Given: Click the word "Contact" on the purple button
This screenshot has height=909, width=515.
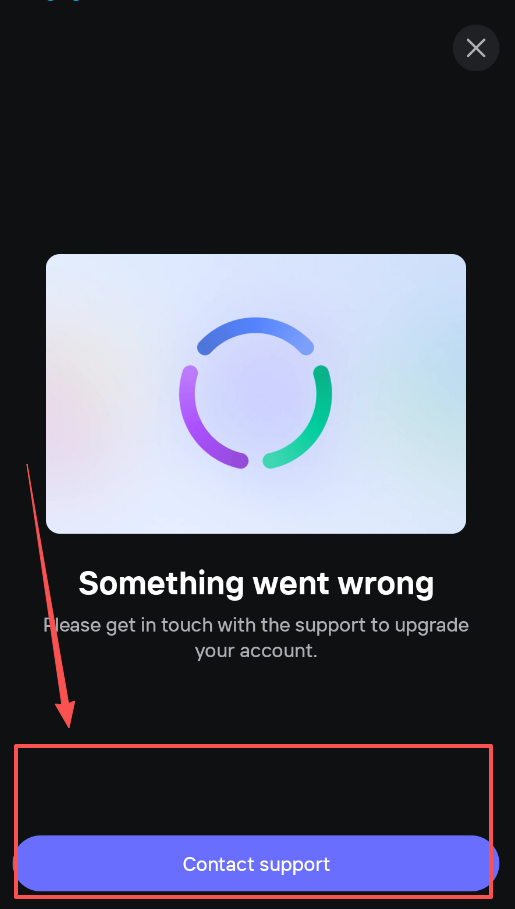Looking at the screenshot, I should coord(217,864).
